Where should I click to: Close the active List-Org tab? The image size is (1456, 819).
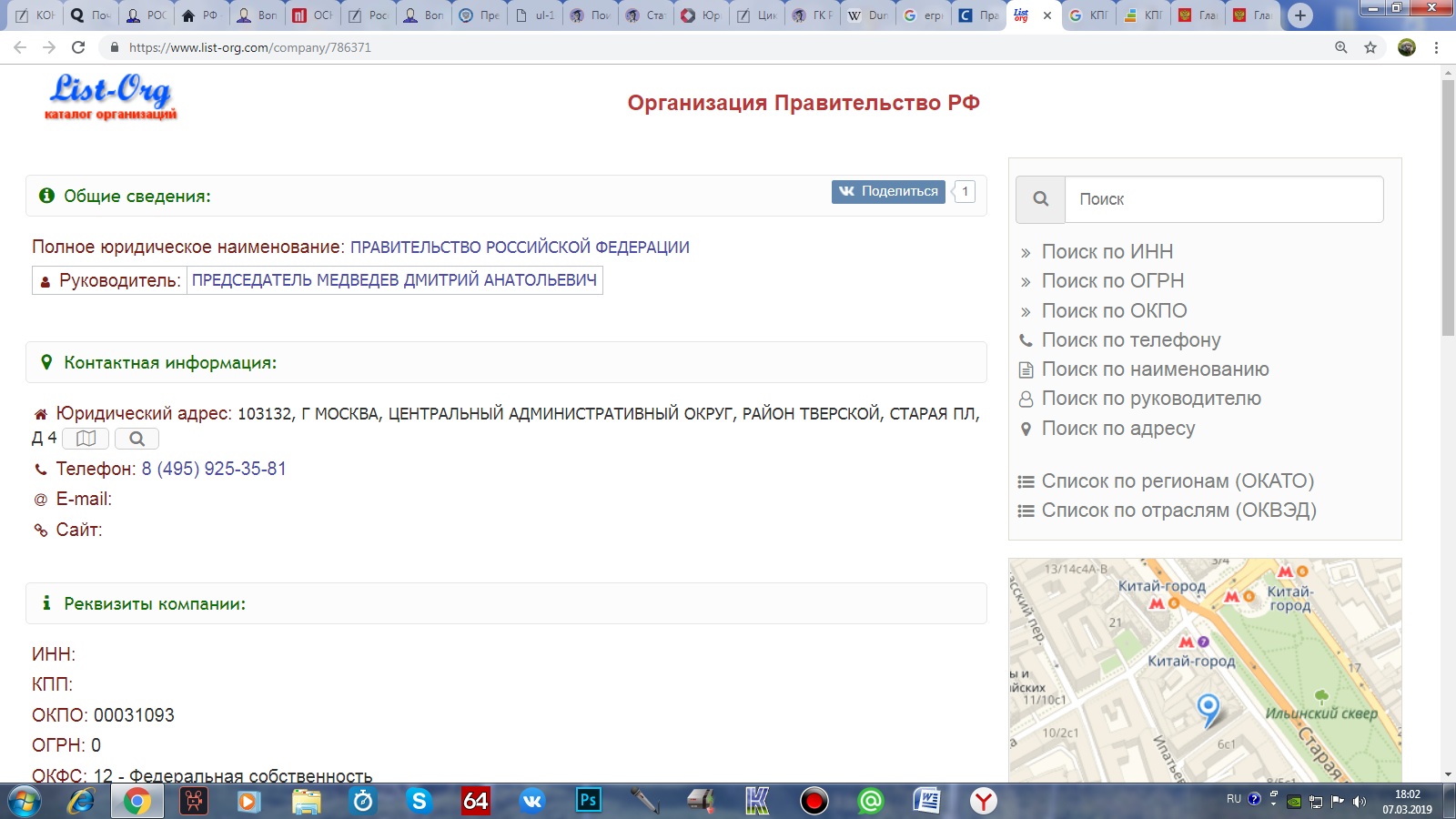pos(1047,15)
